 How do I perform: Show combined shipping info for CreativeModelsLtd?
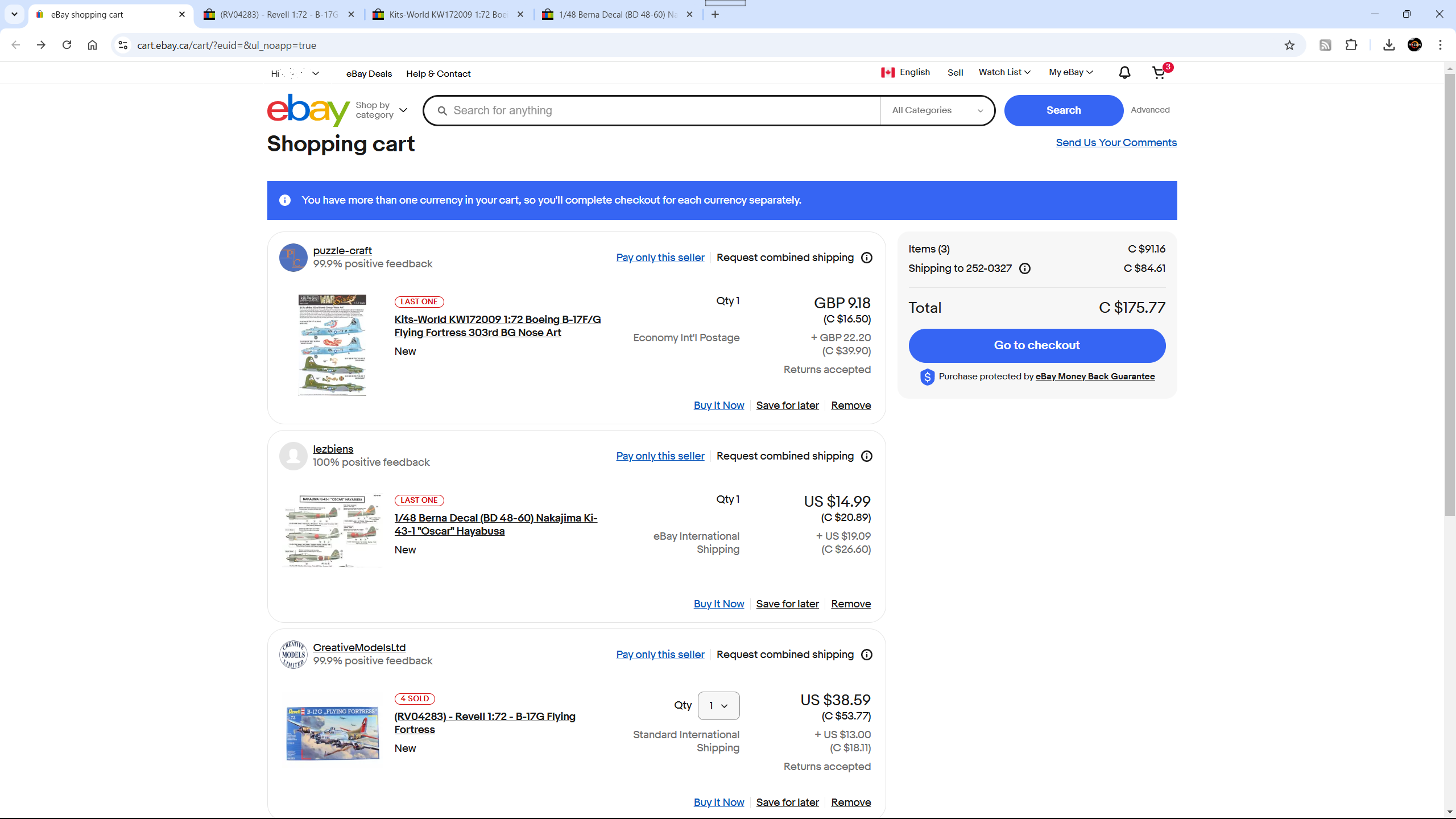coord(867,655)
